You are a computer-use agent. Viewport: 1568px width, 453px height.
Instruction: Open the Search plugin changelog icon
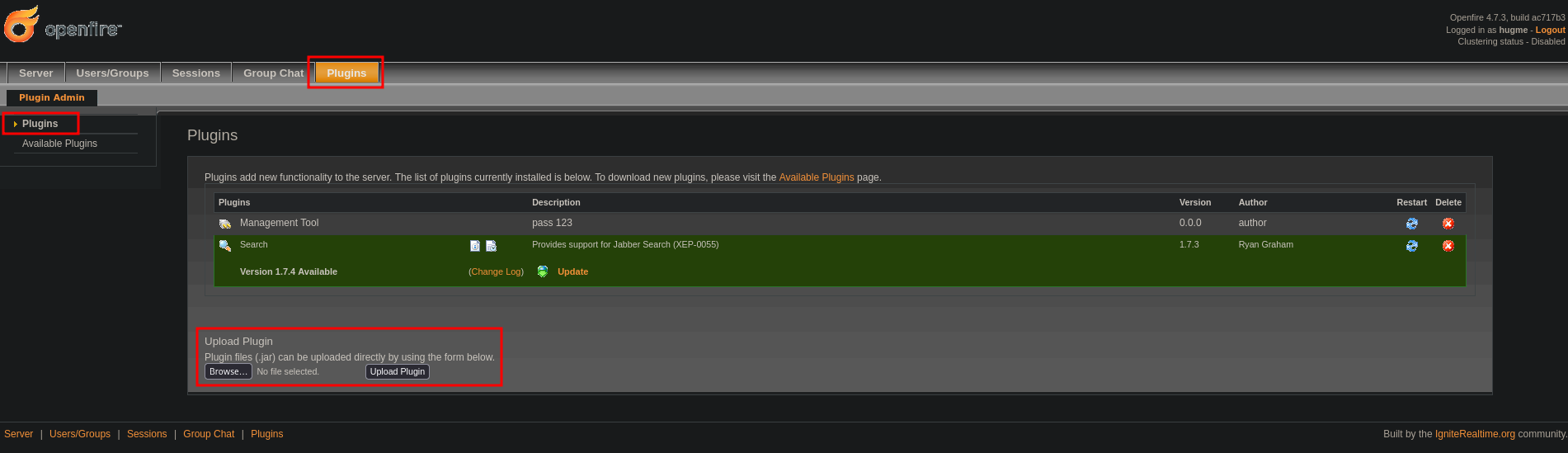tap(492, 246)
